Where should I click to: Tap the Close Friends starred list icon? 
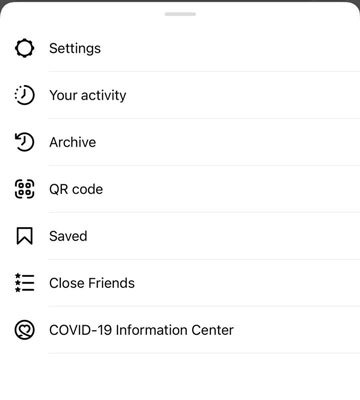(x=24, y=283)
